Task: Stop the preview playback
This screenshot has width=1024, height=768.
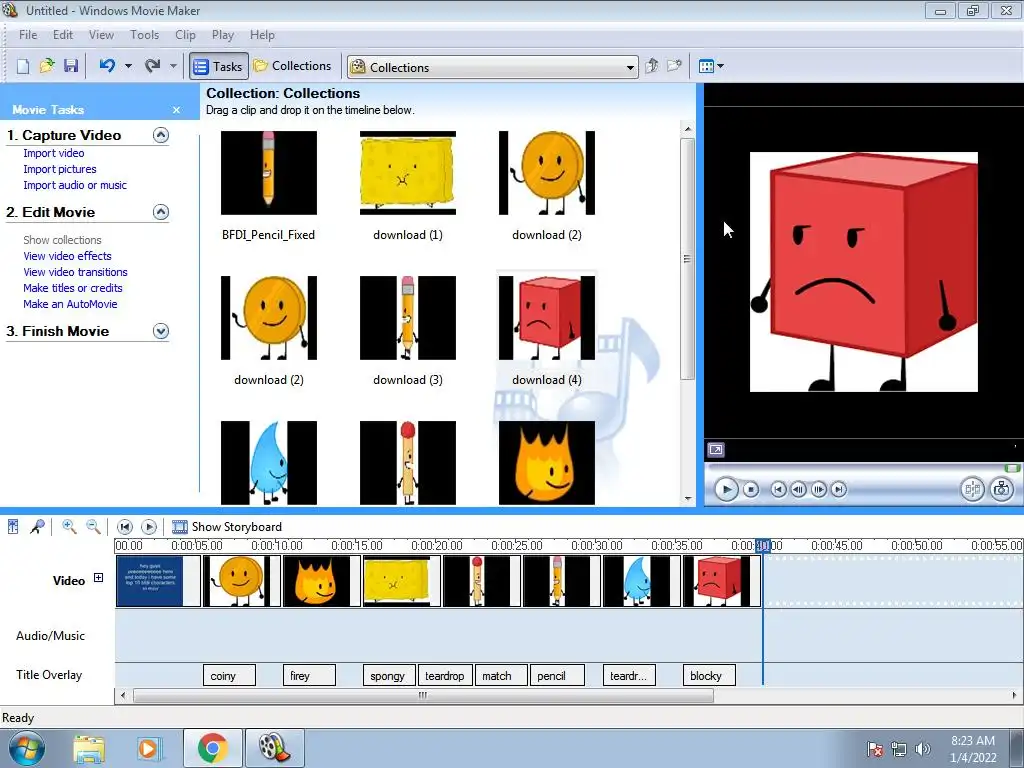Action: (751, 489)
